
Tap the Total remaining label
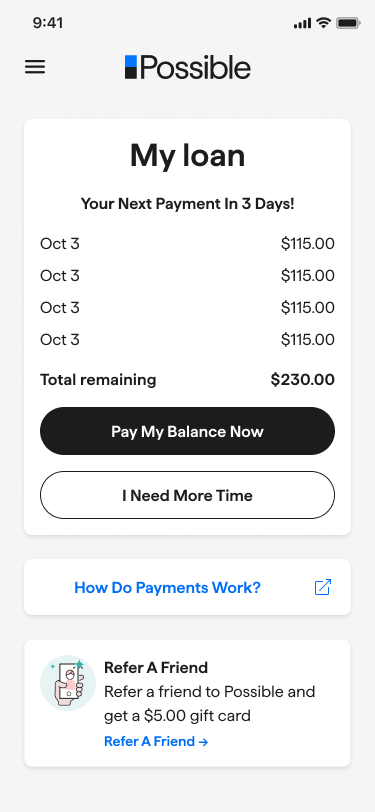click(x=98, y=380)
